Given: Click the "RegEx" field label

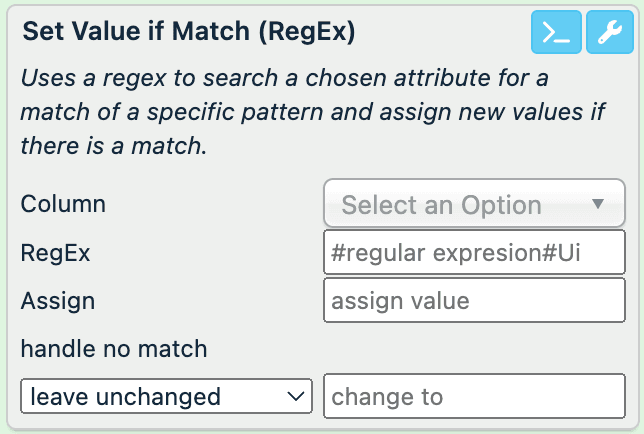Looking at the screenshot, I should (55, 253).
